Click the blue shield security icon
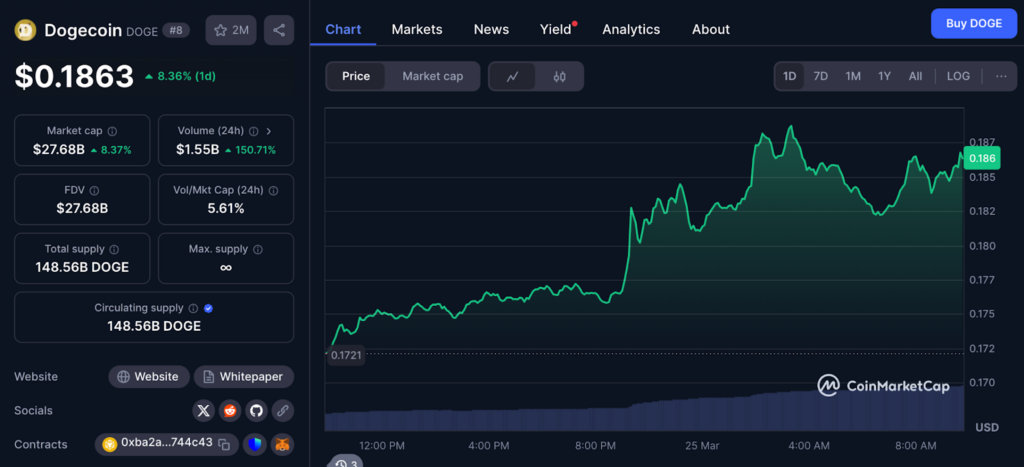1024x467 pixels. pyautogui.click(x=255, y=444)
